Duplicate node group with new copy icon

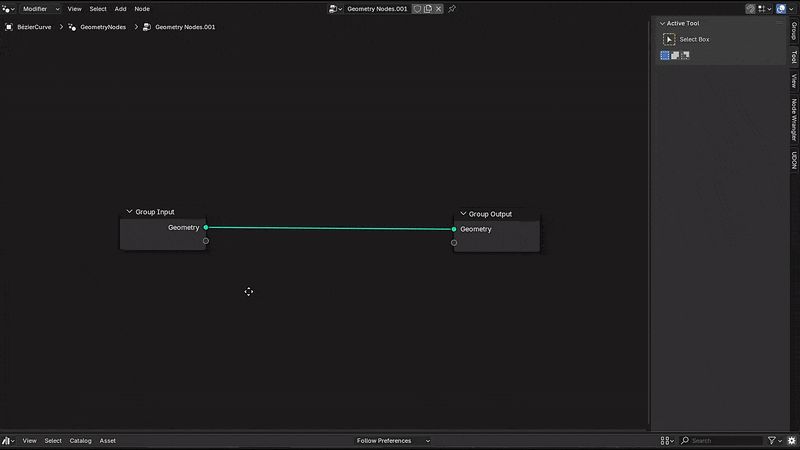[x=428, y=9]
